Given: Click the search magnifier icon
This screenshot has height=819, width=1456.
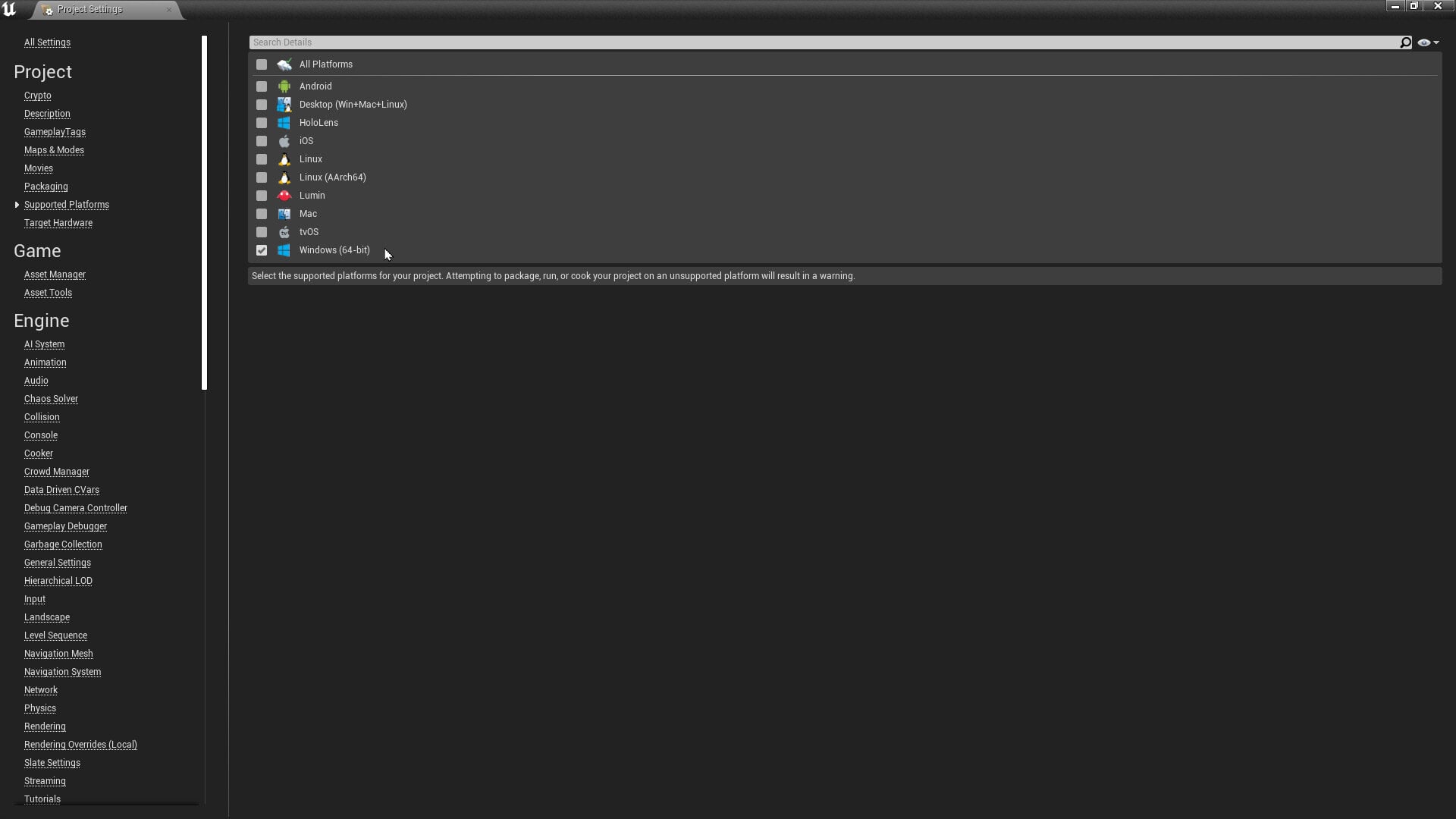Looking at the screenshot, I should pos(1405,42).
